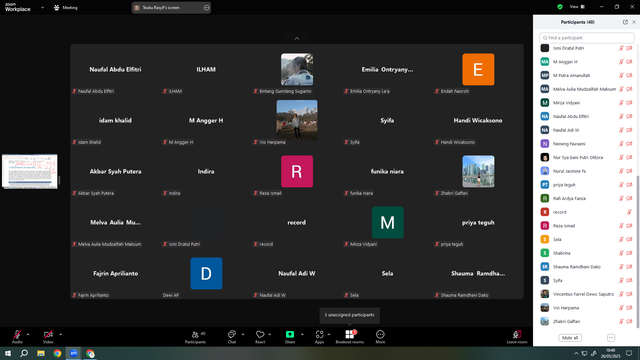Click Zhabri Gaffari's photo tile in gallery
Viewport: 640px width, 360px height.
coord(478,171)
